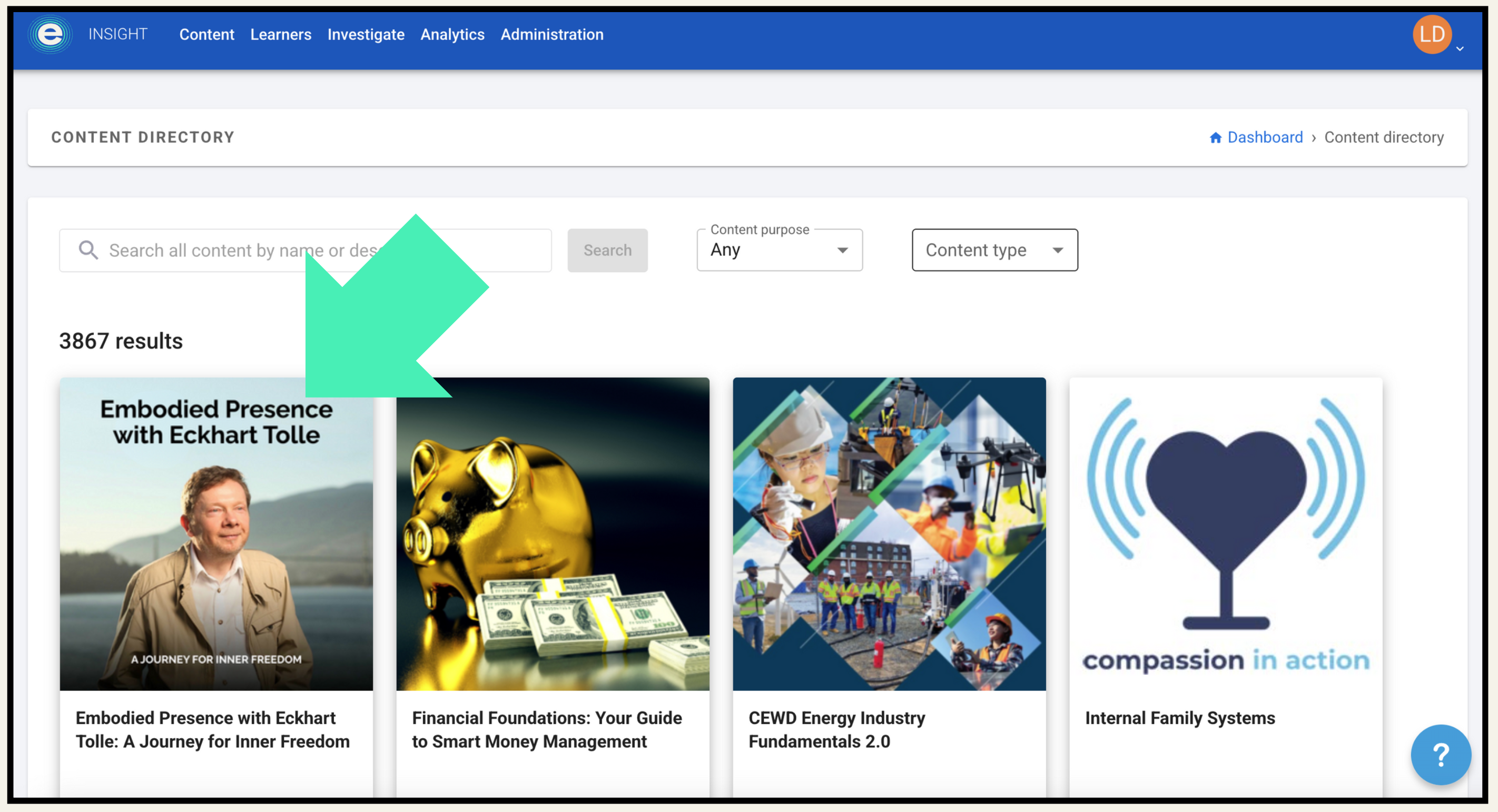The height and width of the screenshot is (812, 1498).
Task: Go to the Dashboard breadcrumb link
Action: [1265, 138]
